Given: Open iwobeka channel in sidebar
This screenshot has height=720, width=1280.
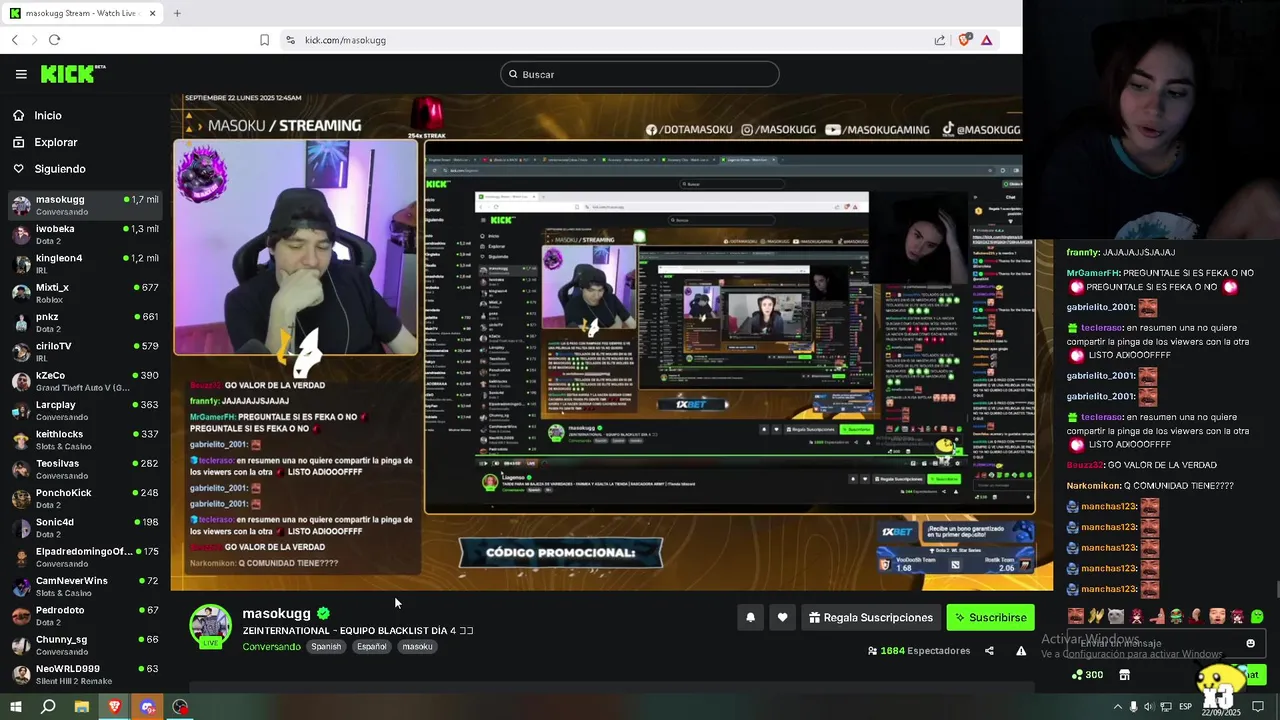Looking at the screenshot, I should 85,234.
